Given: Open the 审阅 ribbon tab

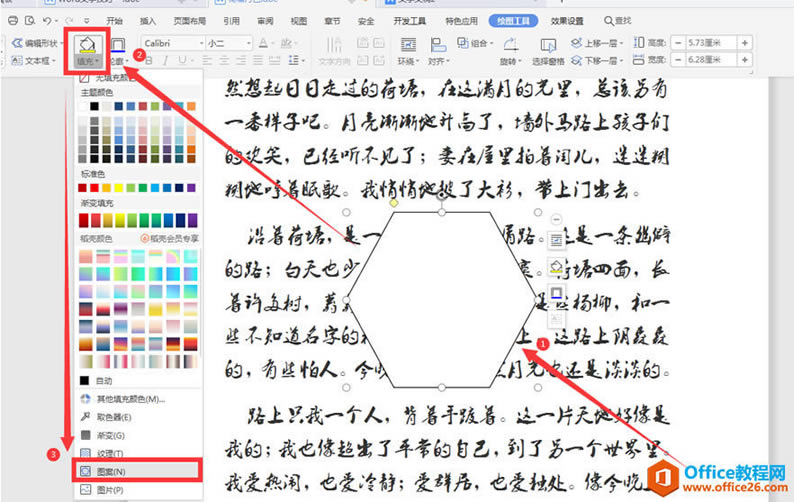Looking at the screenshot, I should [265, 21].
